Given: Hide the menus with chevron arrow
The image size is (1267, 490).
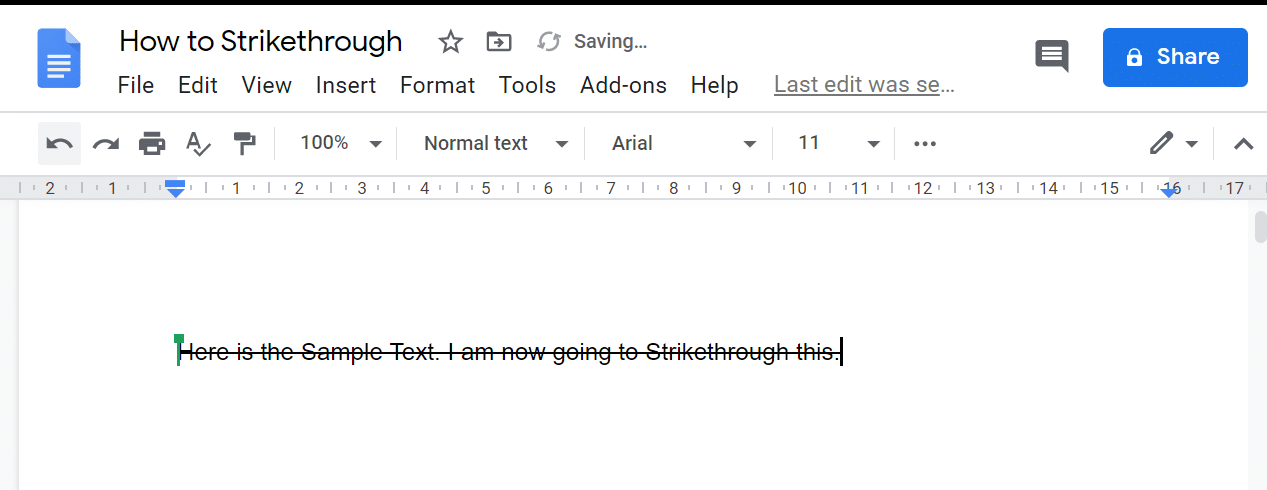Looking at the screenshot, I should point(1243,144).
